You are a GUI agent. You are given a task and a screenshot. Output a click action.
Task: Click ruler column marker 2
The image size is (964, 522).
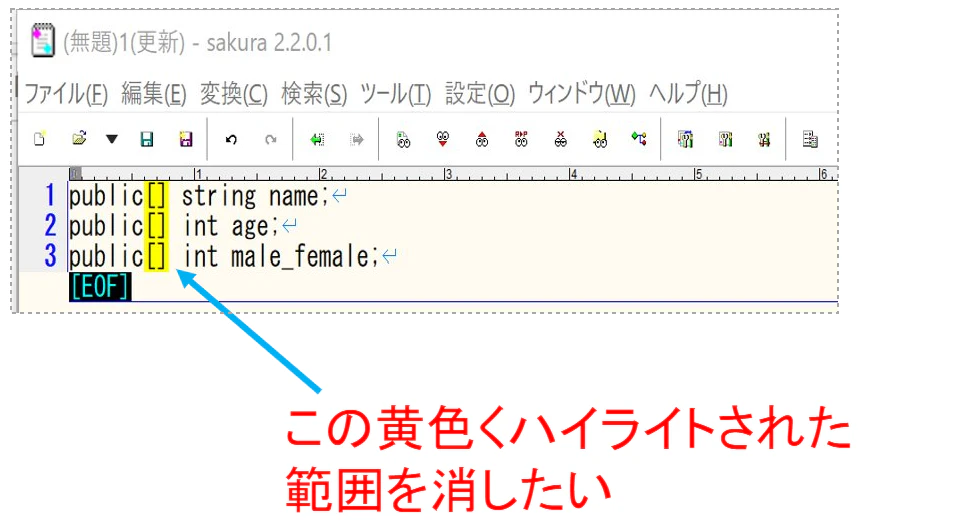323,174
